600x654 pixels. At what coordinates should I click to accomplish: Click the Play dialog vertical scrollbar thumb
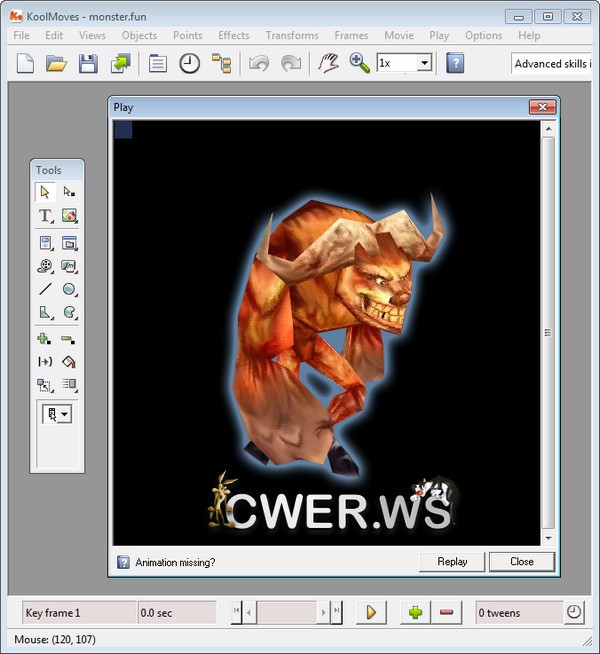548,333
